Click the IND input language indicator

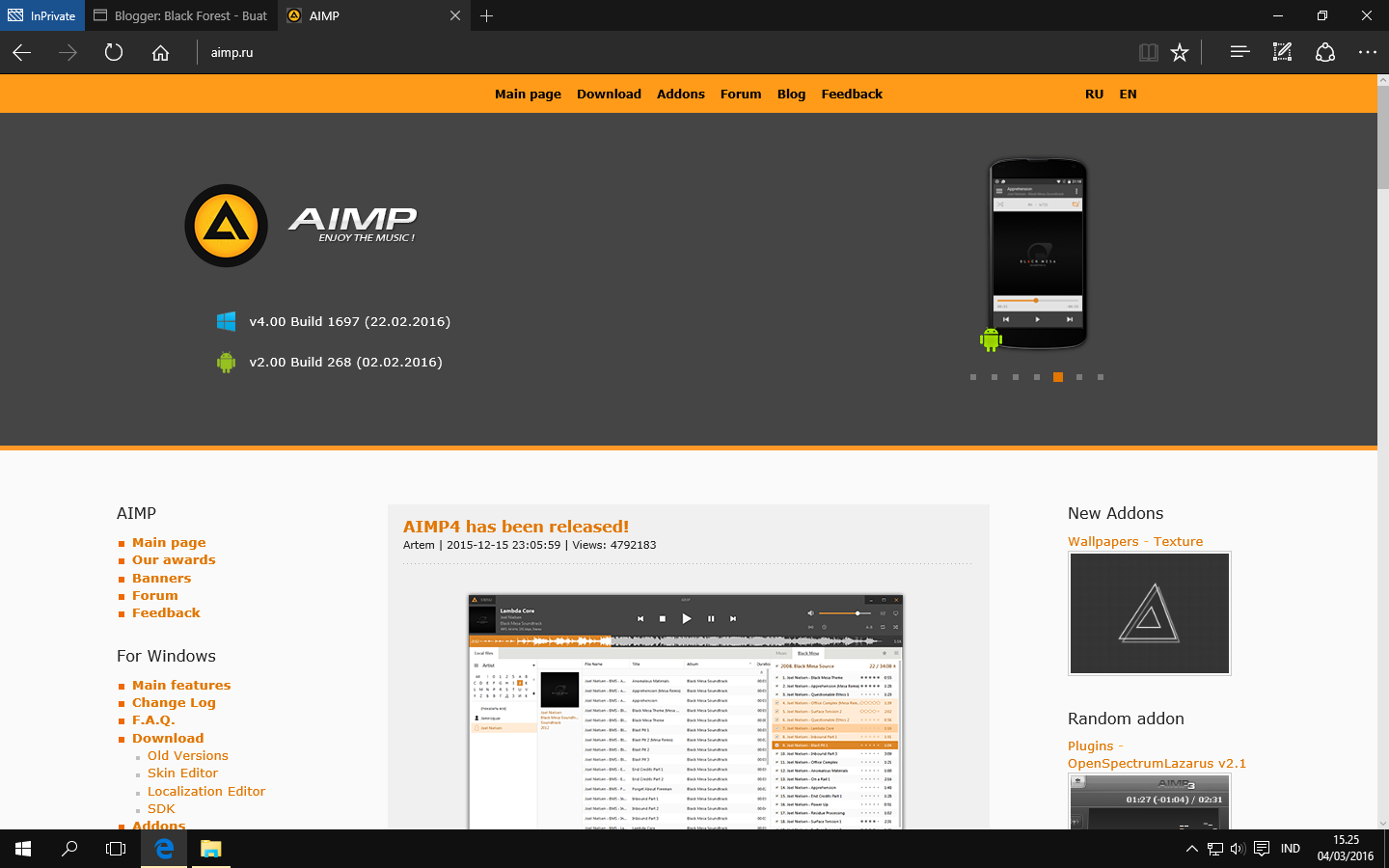pos(1291,849)
